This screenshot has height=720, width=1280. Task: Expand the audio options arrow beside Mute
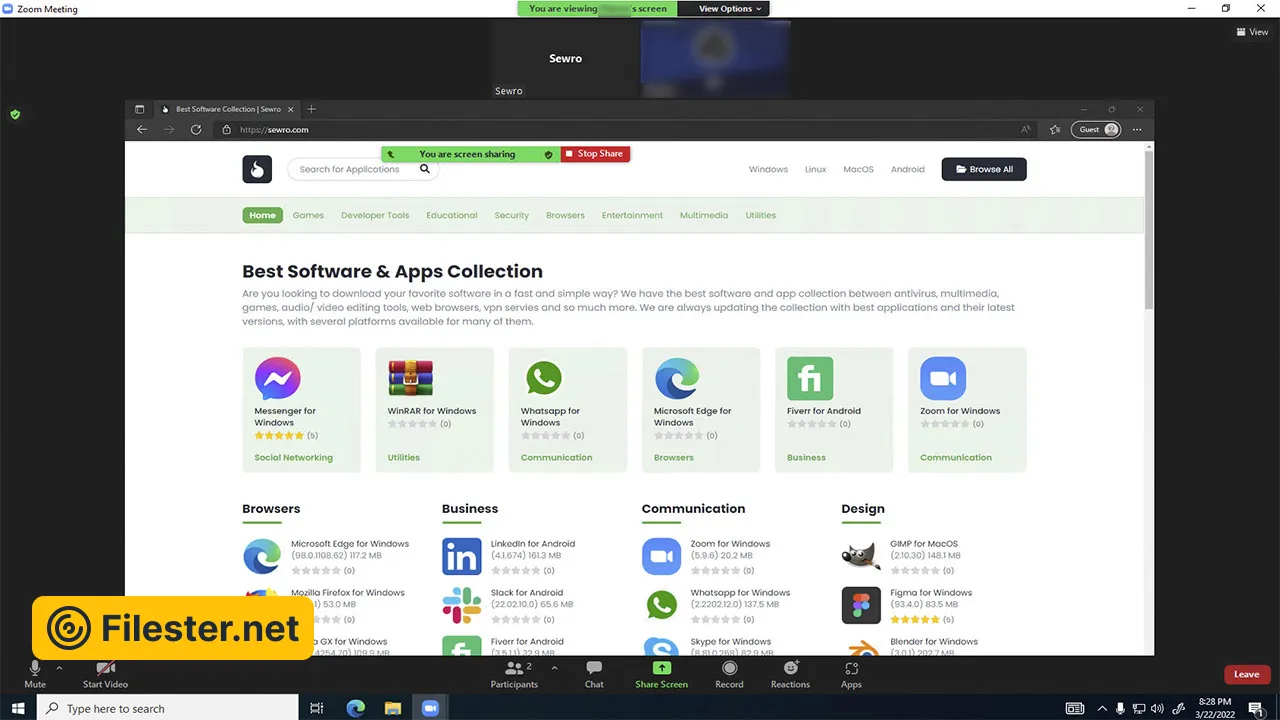[59, 667]
